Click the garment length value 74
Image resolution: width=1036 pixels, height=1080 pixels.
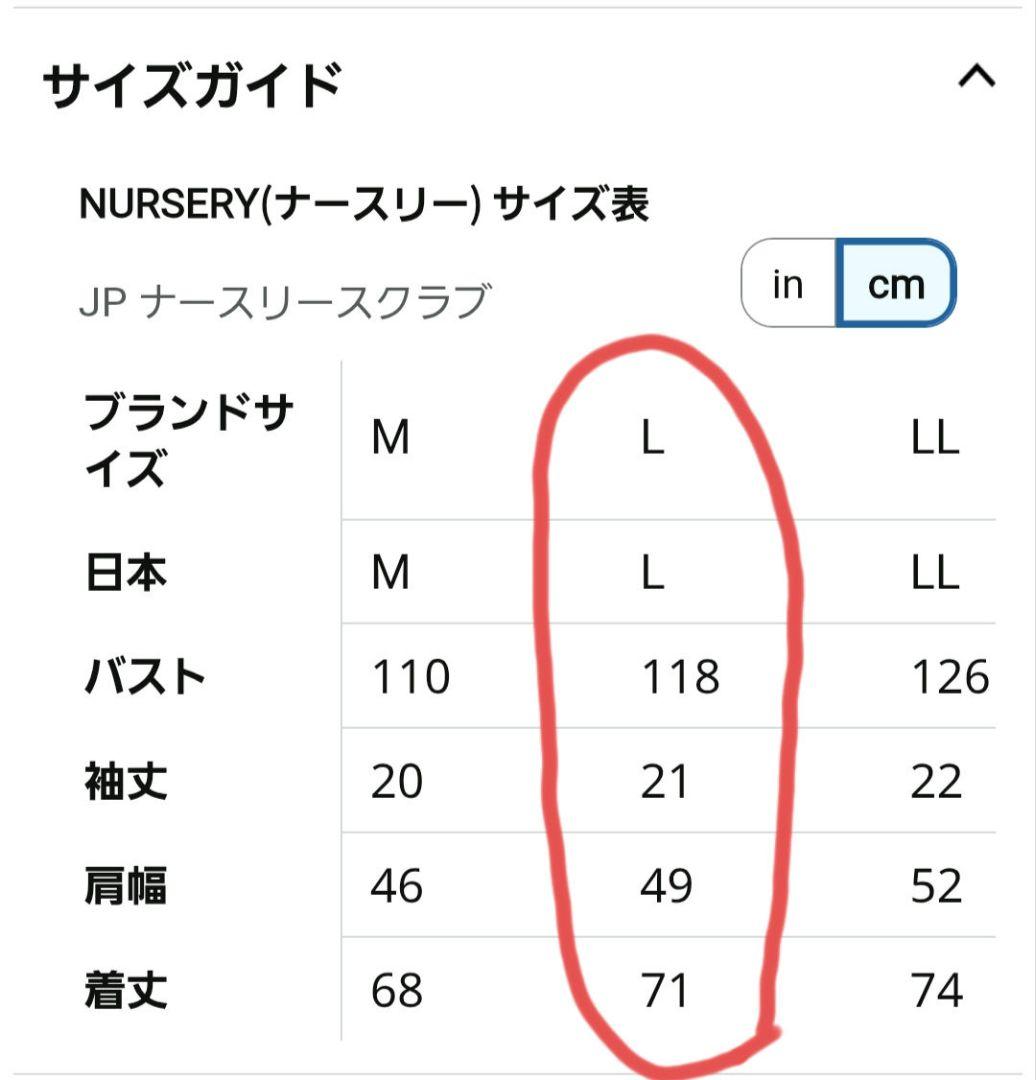(x=937, y=990)
